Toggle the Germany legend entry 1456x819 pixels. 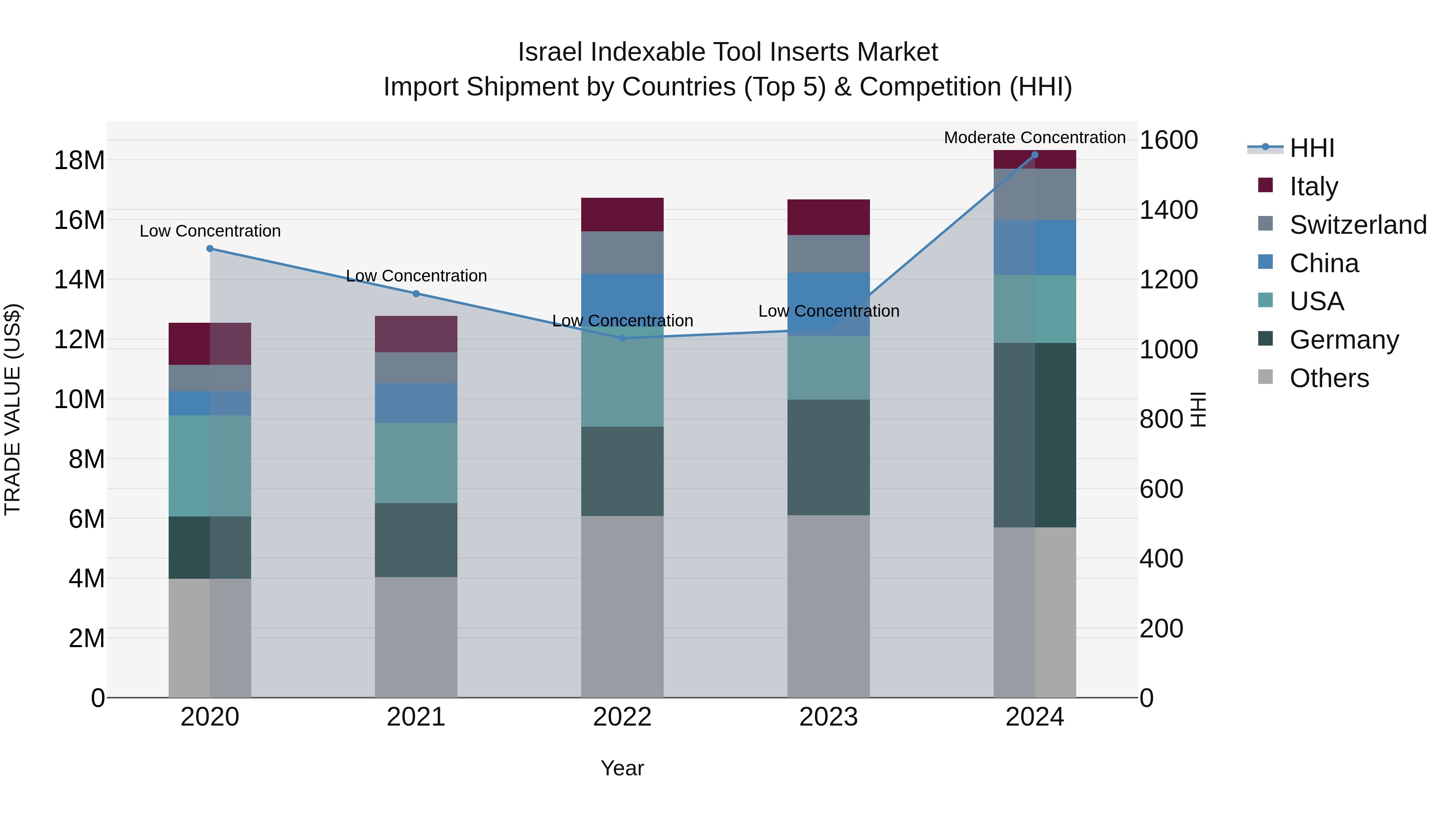pos(1328,339)
